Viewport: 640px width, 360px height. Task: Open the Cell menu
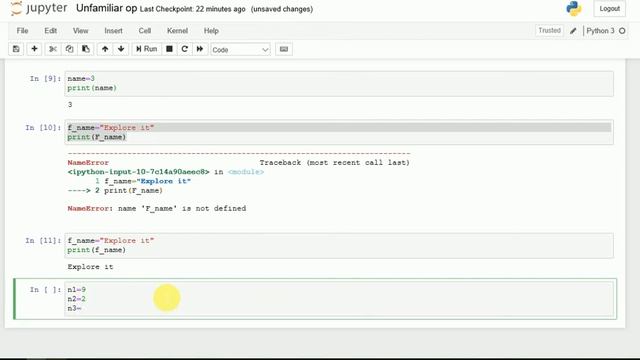point(144,31)
